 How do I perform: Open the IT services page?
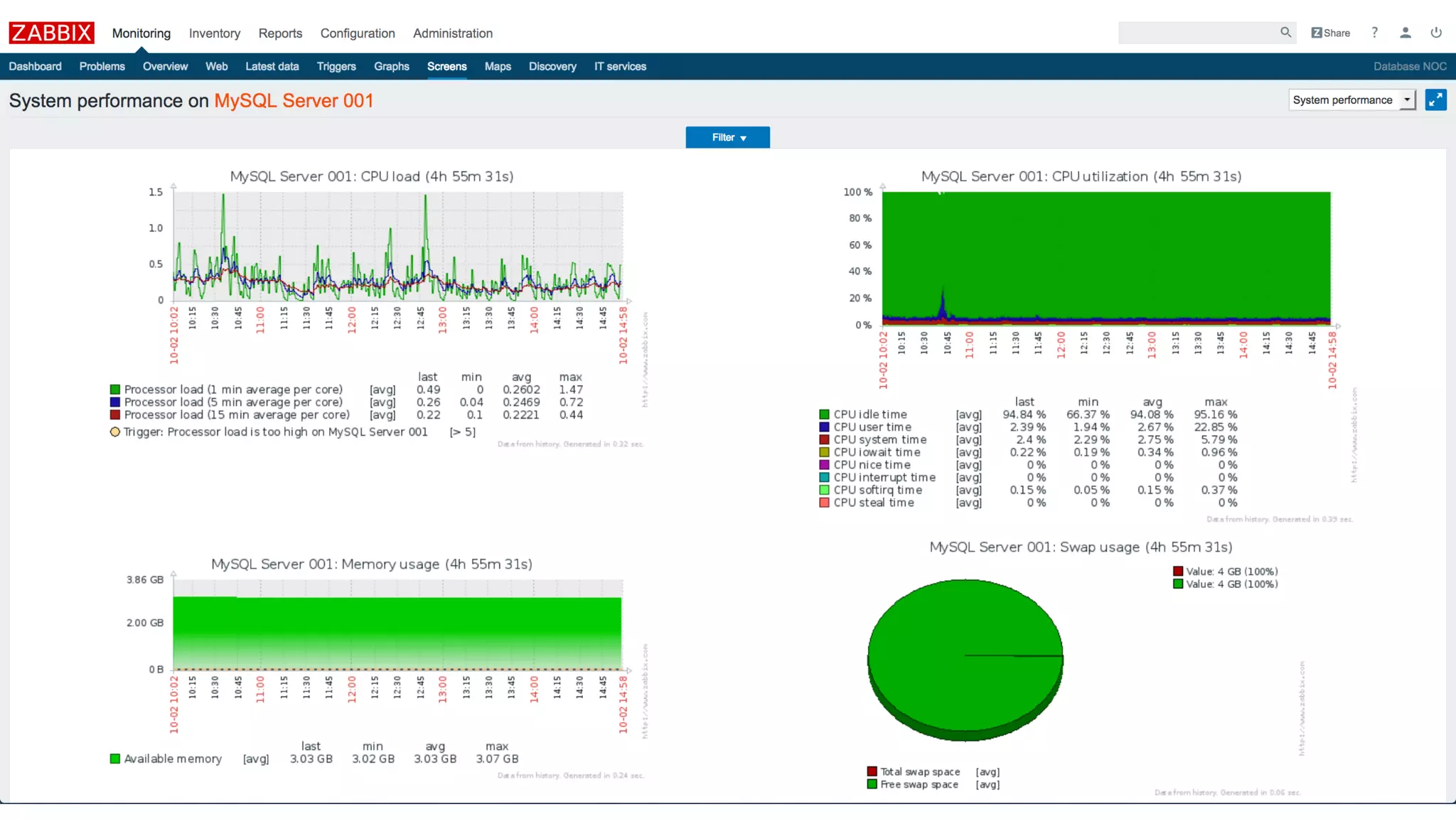620,66
